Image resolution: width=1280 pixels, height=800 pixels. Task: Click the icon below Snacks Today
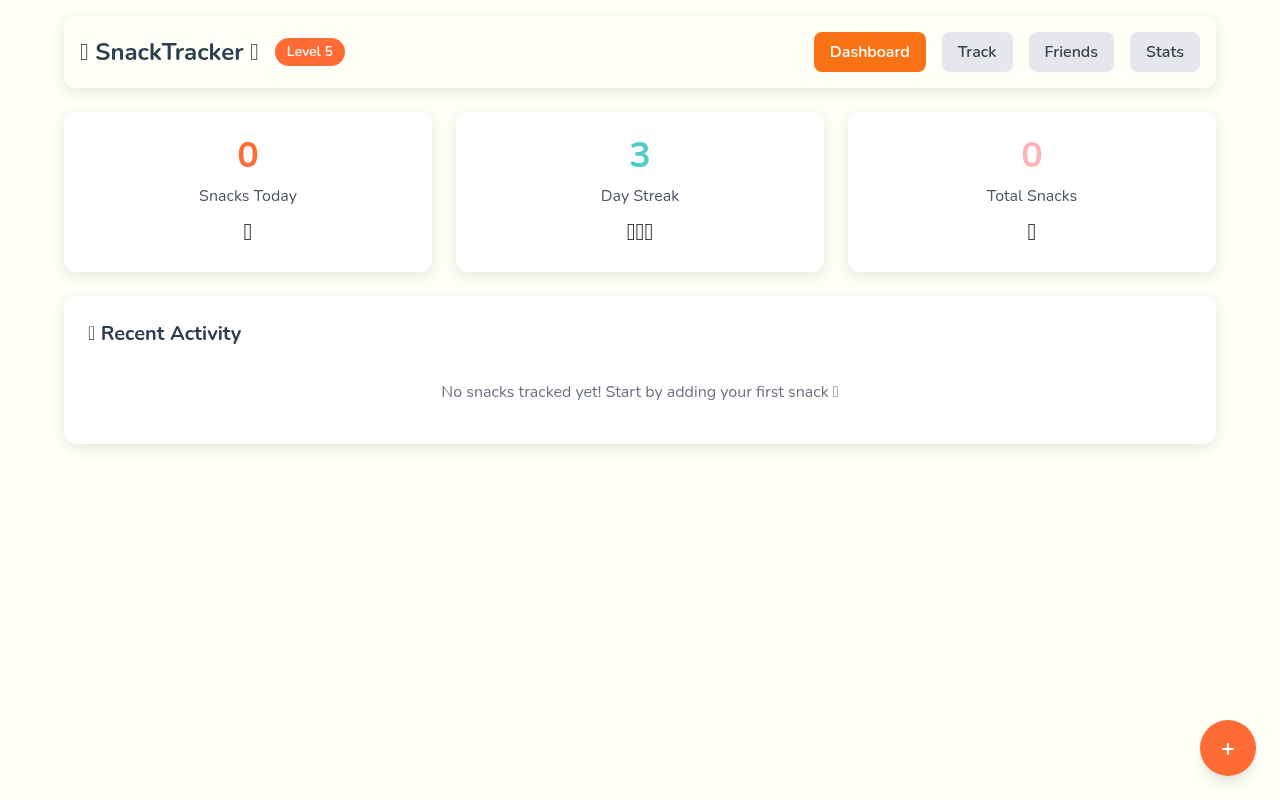click(248, 231)
